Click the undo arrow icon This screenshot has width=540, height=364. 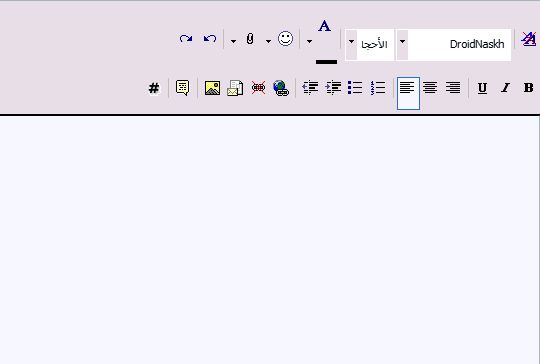tap(210, 39)
